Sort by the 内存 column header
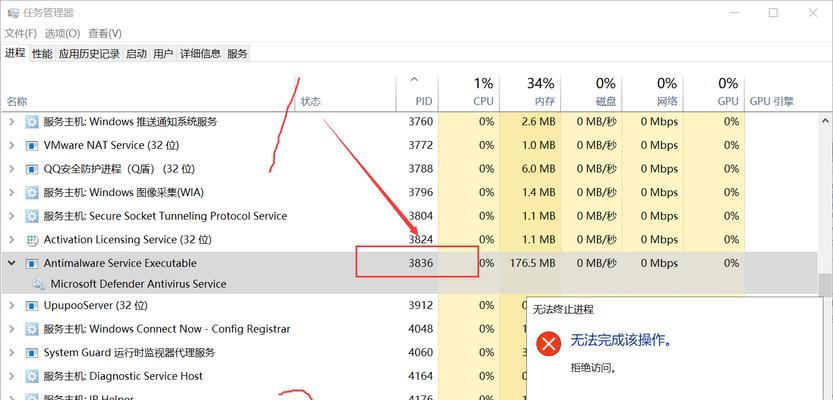Viewport: 833px width, 400px height. tap(530, 93)
